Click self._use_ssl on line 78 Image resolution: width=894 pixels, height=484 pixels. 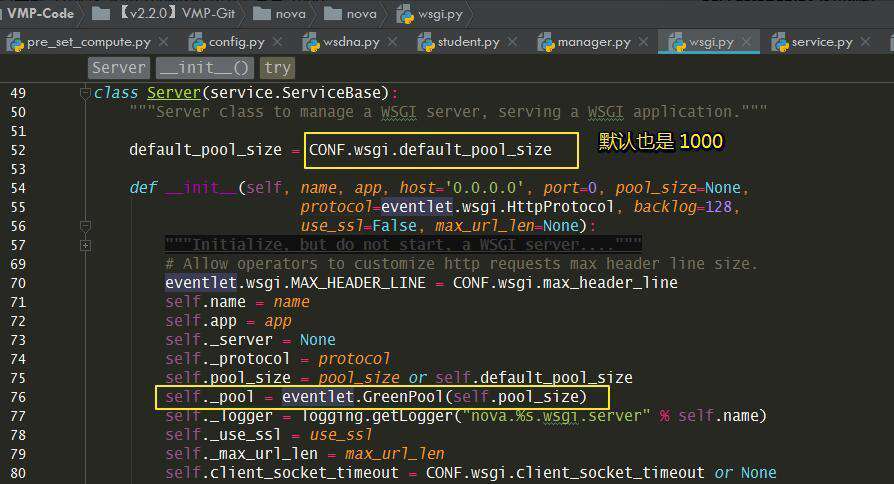click(224, 434)
